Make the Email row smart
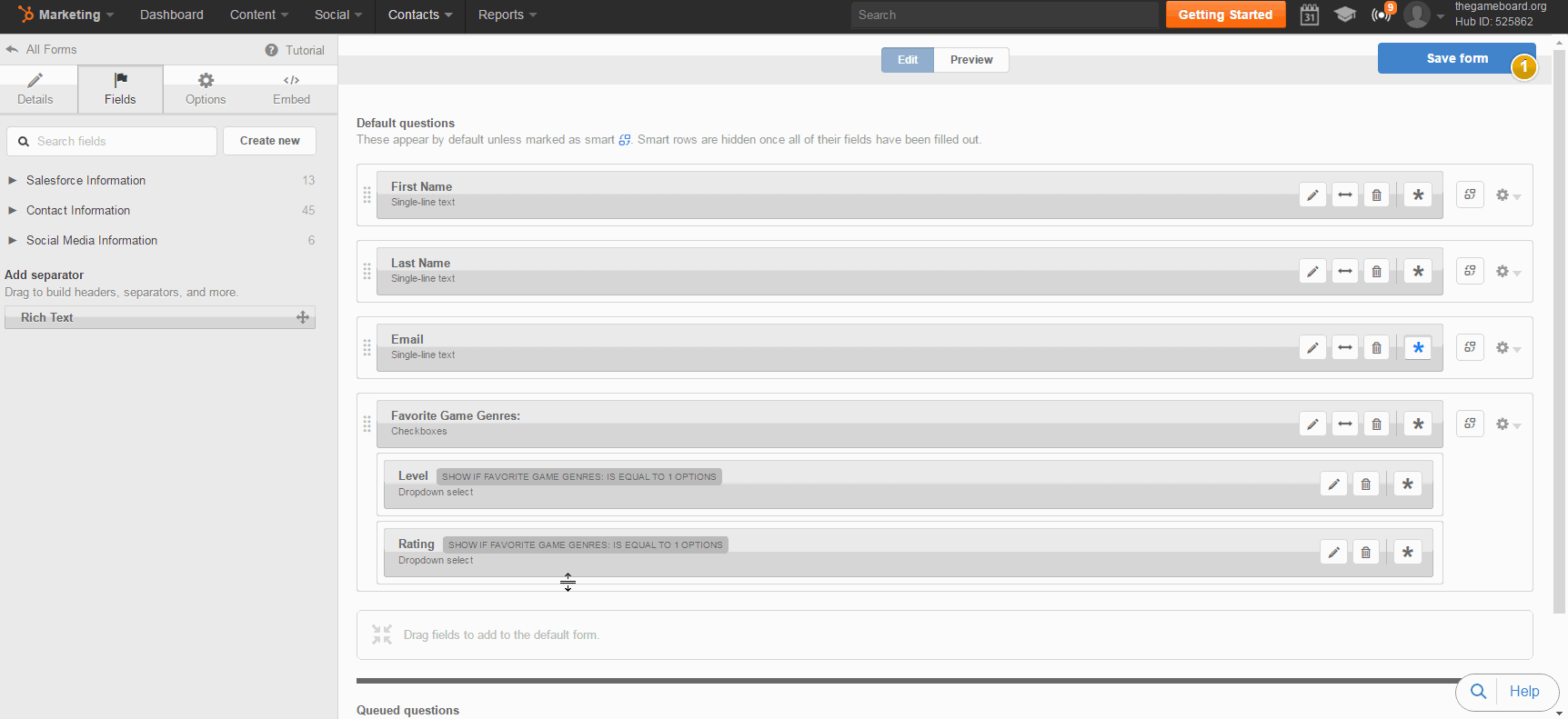This screenshot has height=719, width=1568. [x=1470, y=347]
